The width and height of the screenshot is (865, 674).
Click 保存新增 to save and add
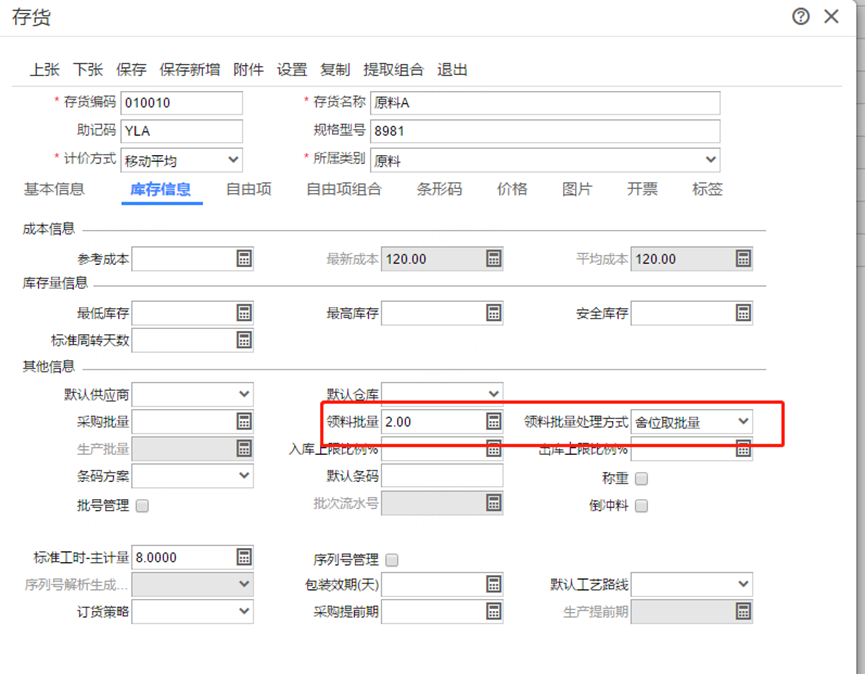190,69
